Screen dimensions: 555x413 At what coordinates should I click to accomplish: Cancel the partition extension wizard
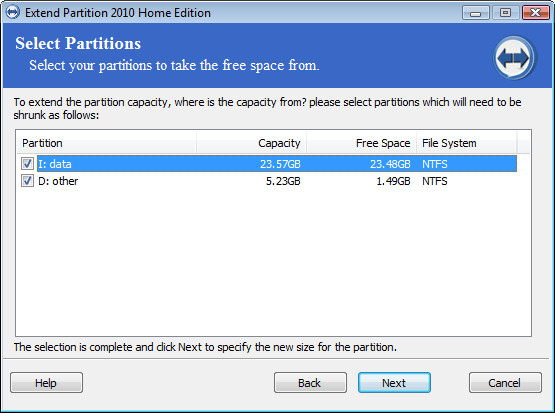(505, 383)
